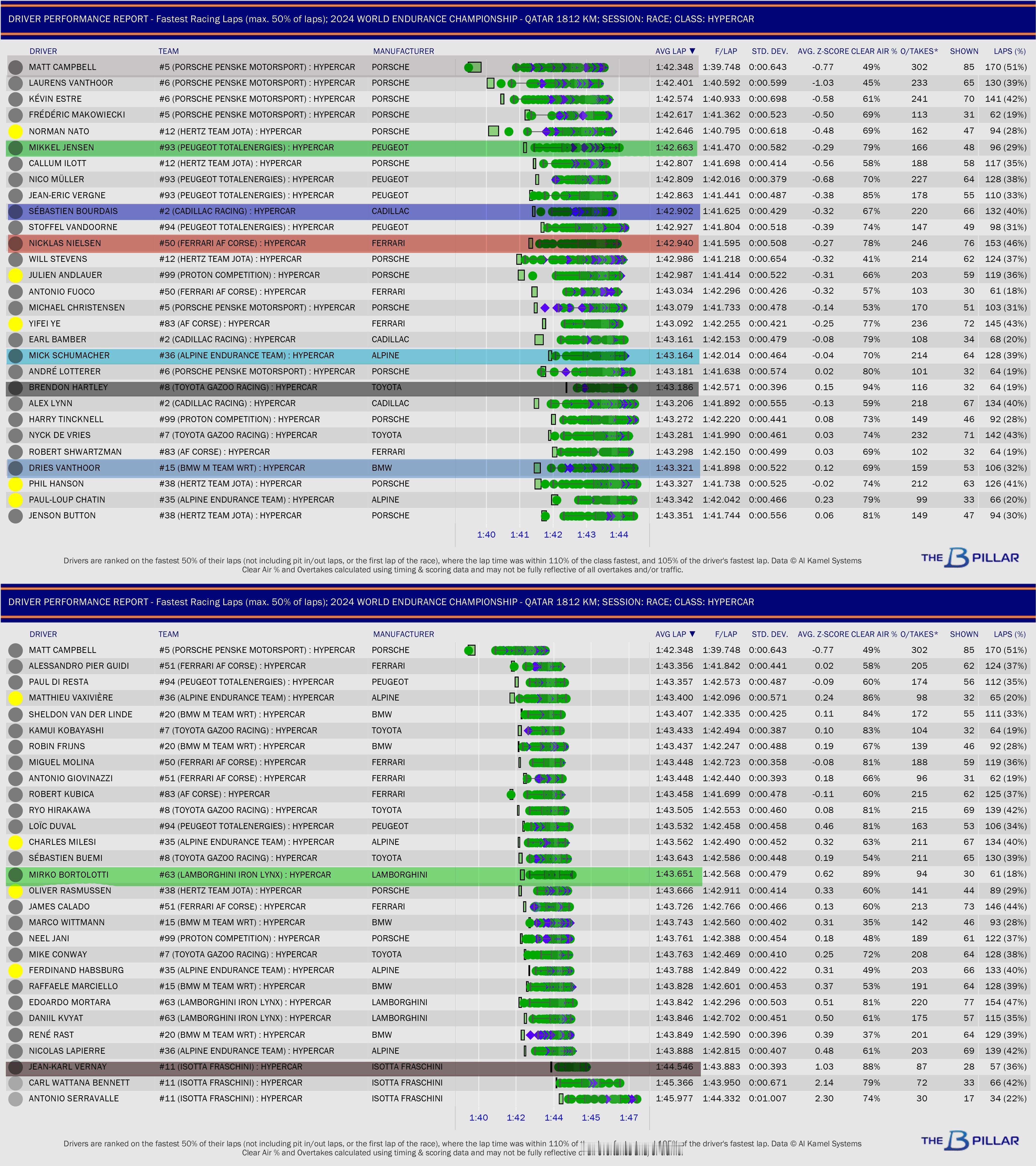
Task: Select average lap value 1:42.401
Action: coord(674,83)
